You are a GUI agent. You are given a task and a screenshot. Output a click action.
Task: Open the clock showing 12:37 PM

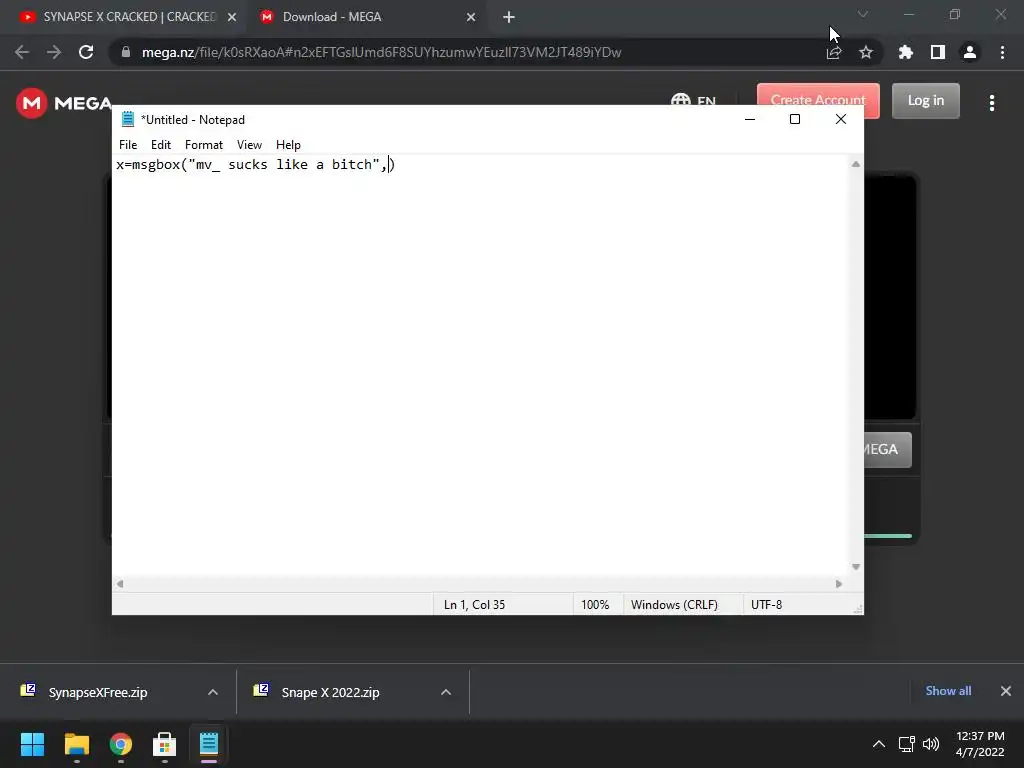980,744
